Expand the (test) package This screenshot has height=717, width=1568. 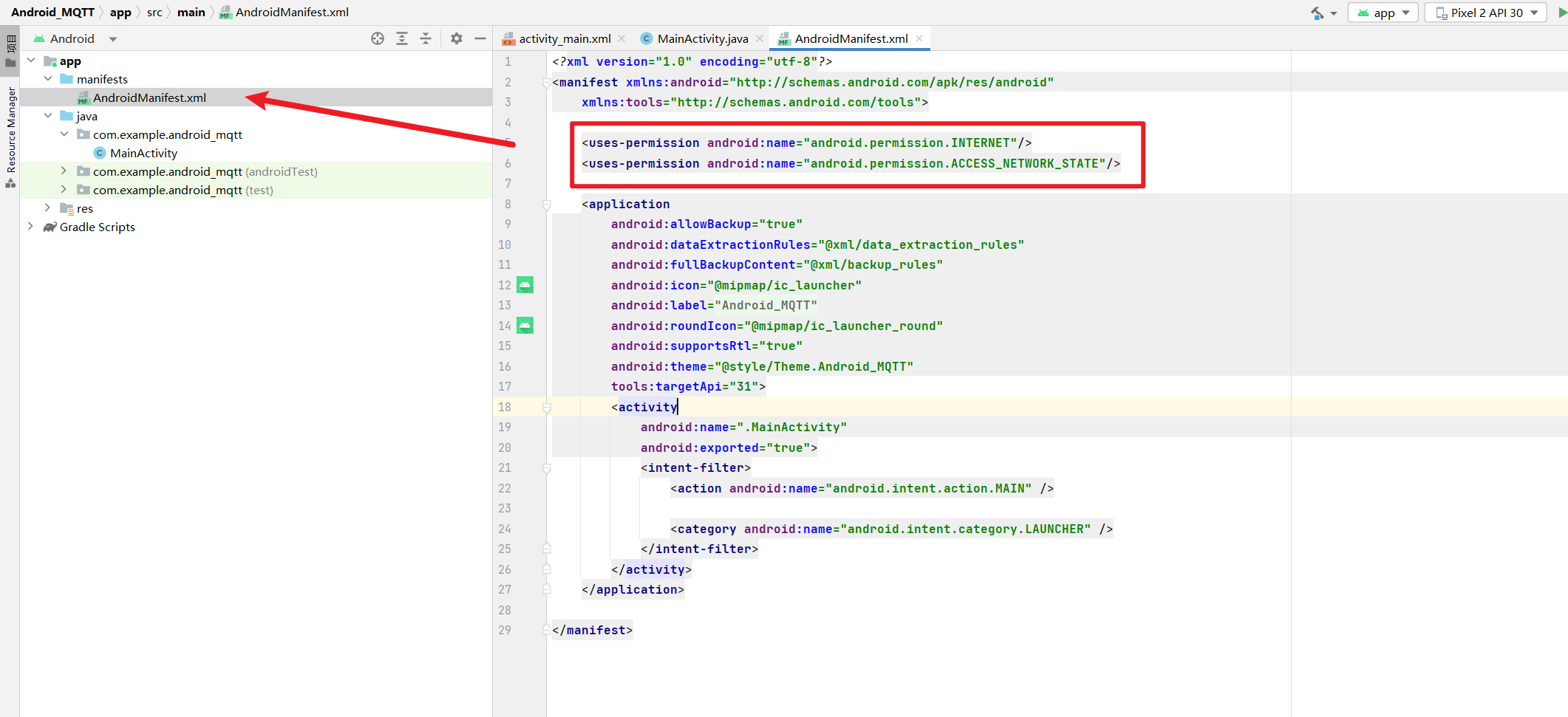[x=64, y=190]
